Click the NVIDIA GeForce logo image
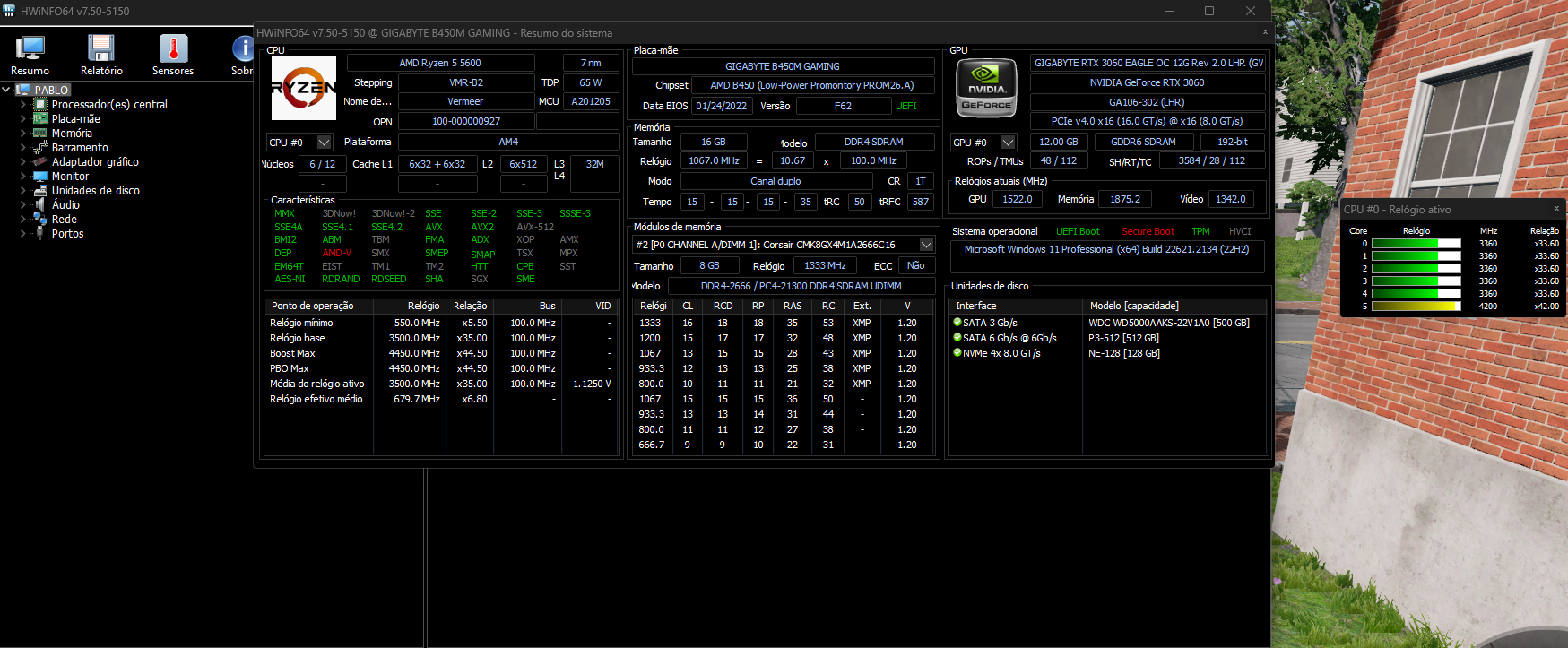The image size is (1568, 648). [986, 88]
